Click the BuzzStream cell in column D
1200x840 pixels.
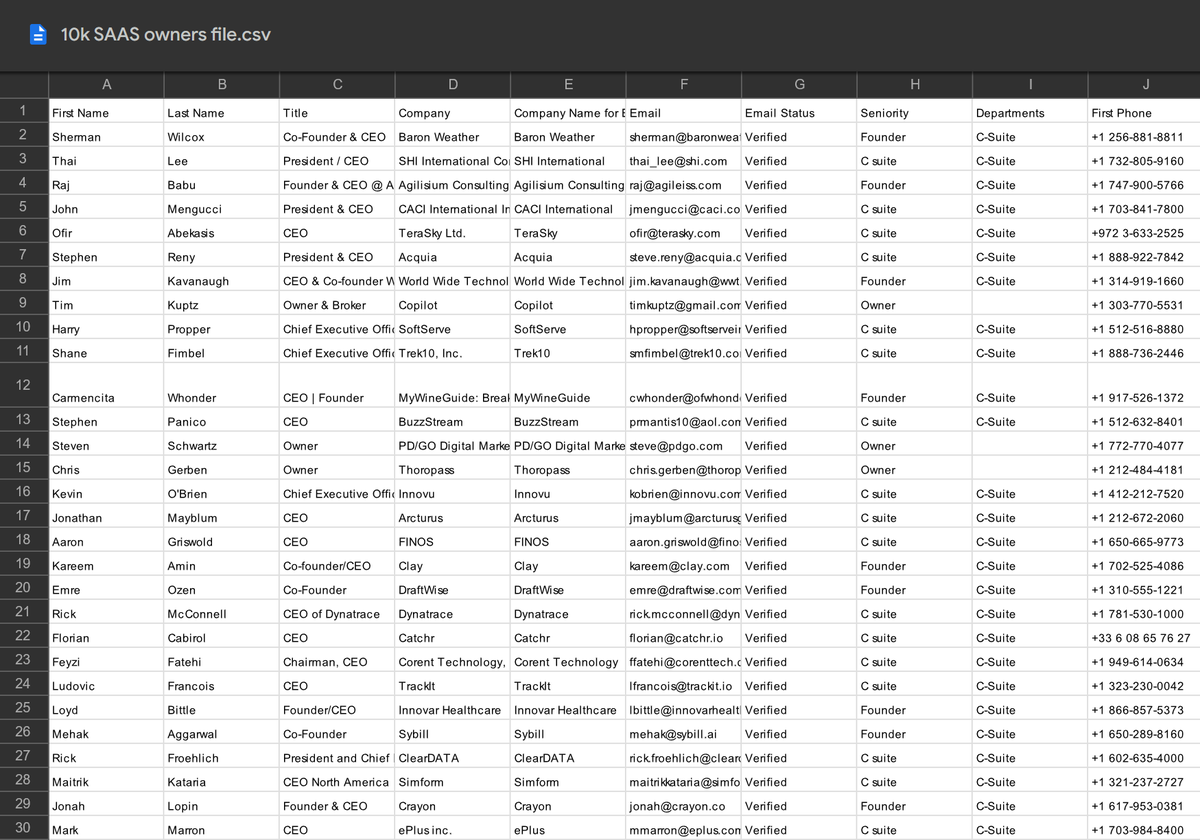(453, 421)
